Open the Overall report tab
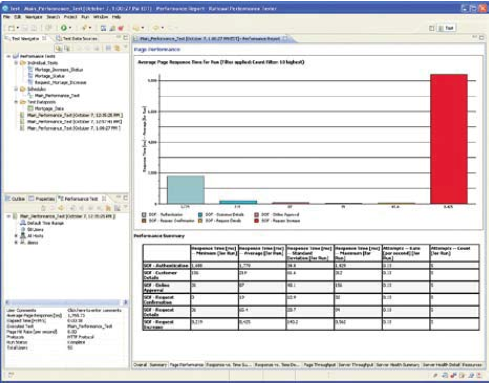 coord(140,365)
